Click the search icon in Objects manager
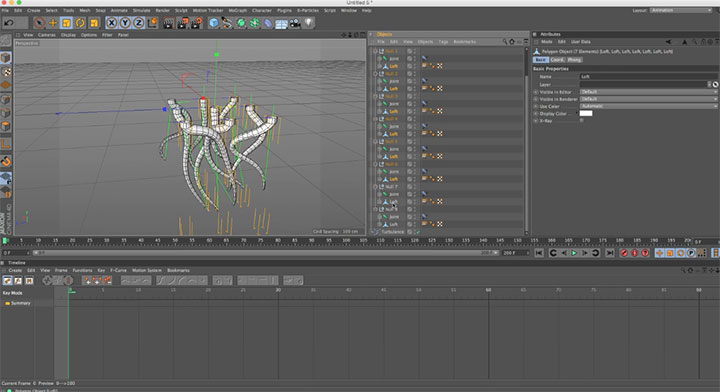This screenshot has height=392, width=720. click(505, 42)
